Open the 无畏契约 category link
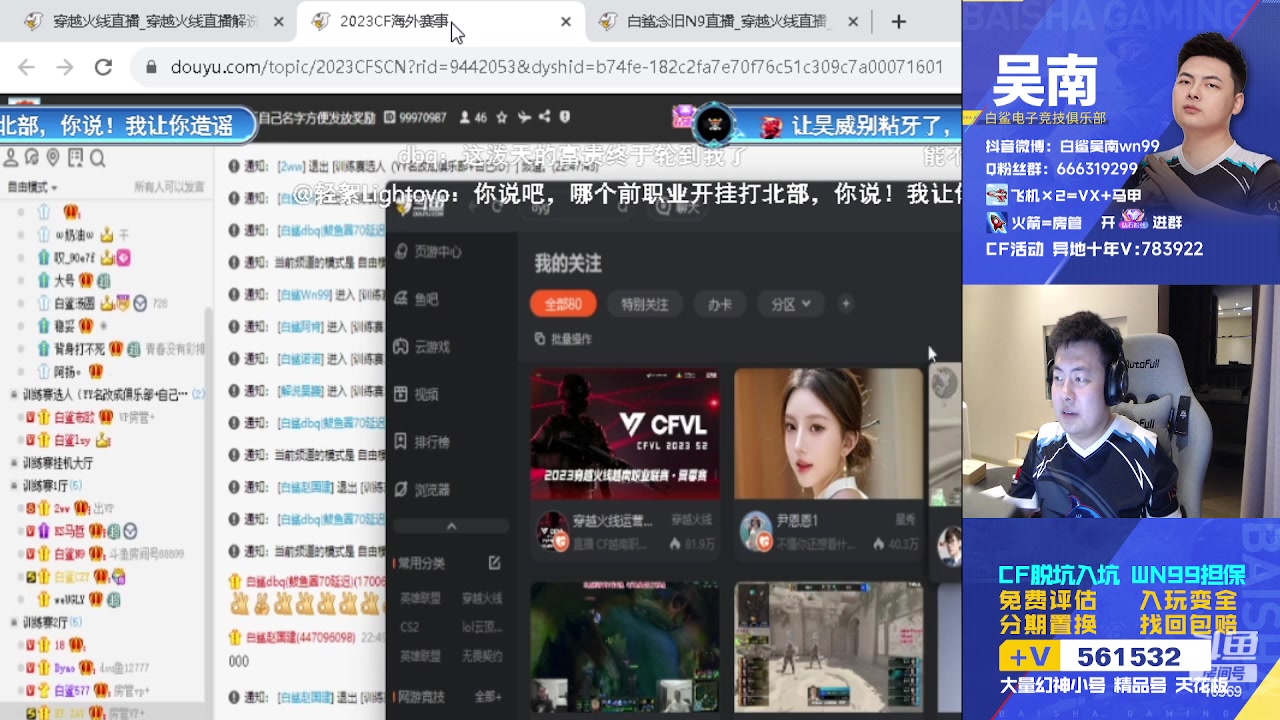The width and height of the screenshot is (1280, 720). click(x=482, y=656)
